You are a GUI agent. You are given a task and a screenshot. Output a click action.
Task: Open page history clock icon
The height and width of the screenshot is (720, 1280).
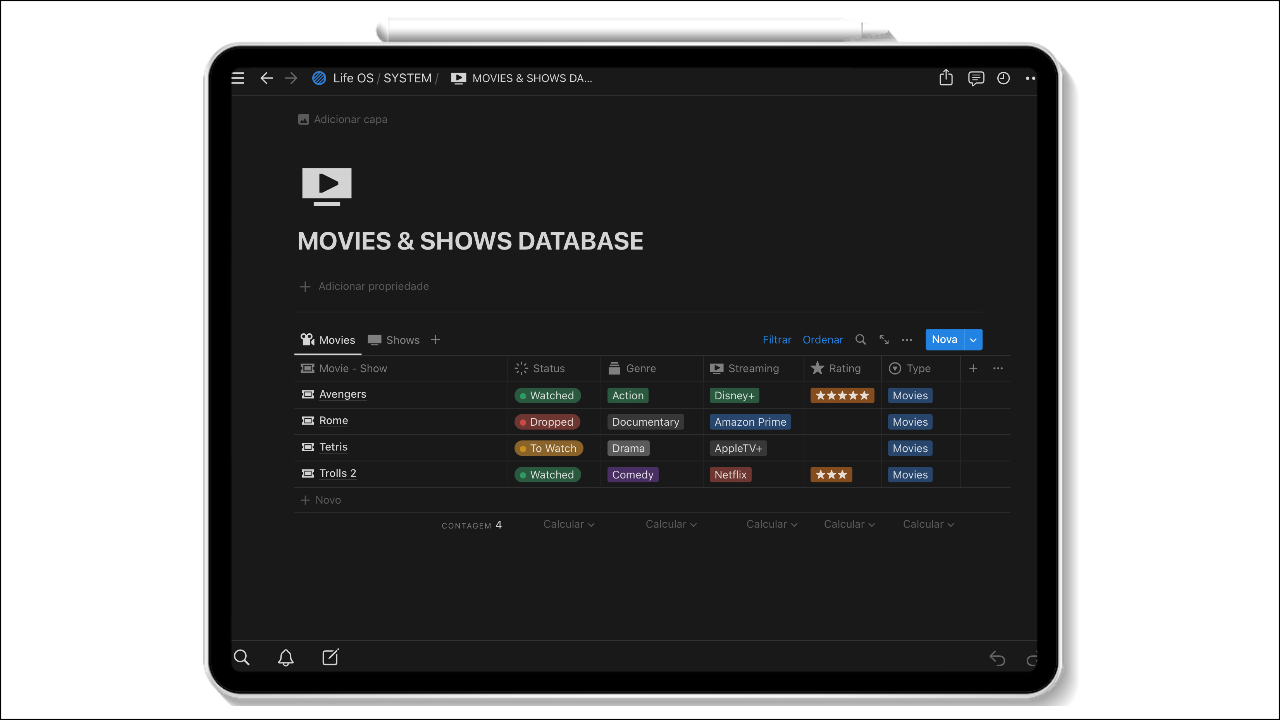click(x=1004, y=78)
